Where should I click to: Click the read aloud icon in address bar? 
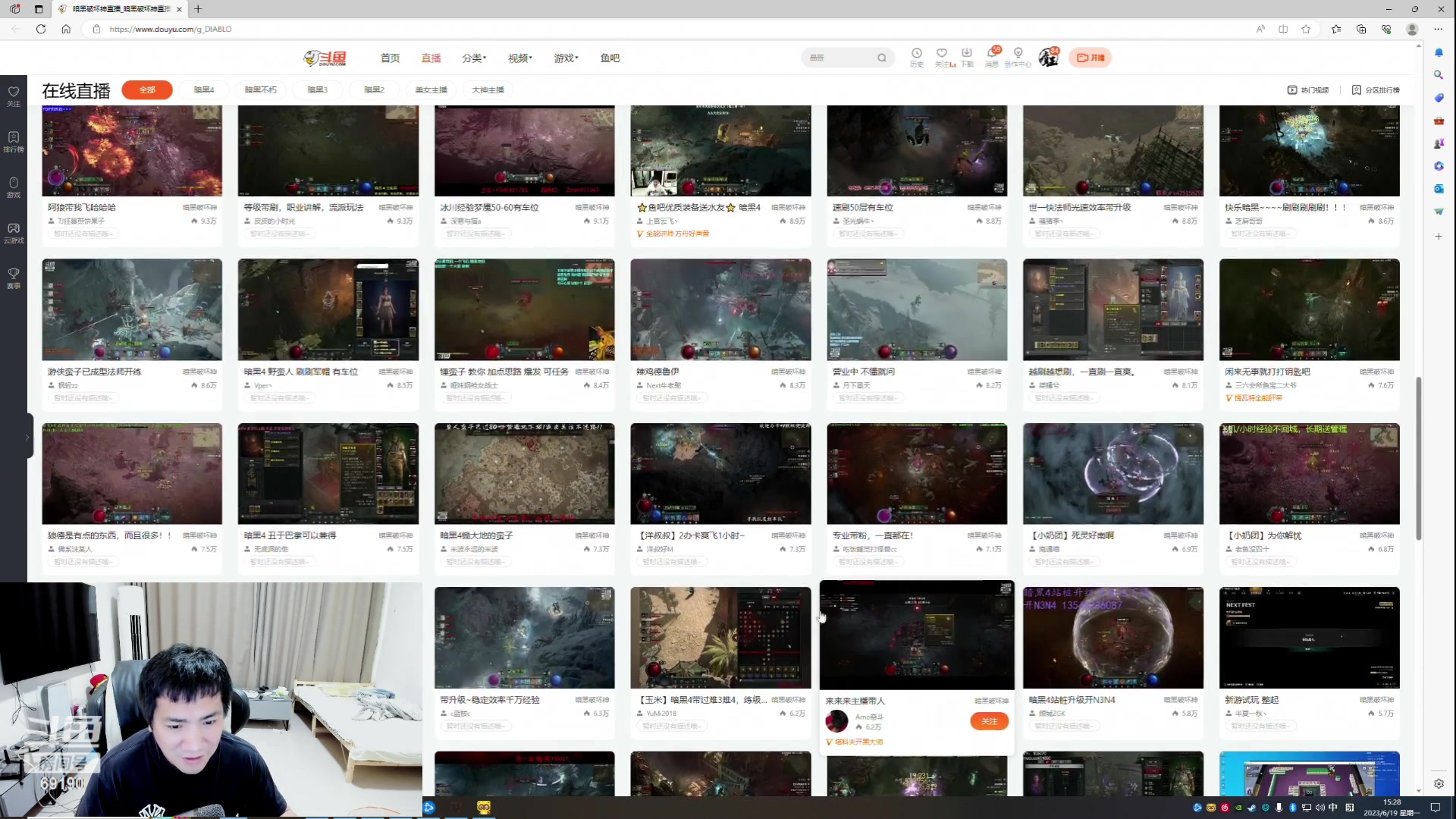point(1260,29)
